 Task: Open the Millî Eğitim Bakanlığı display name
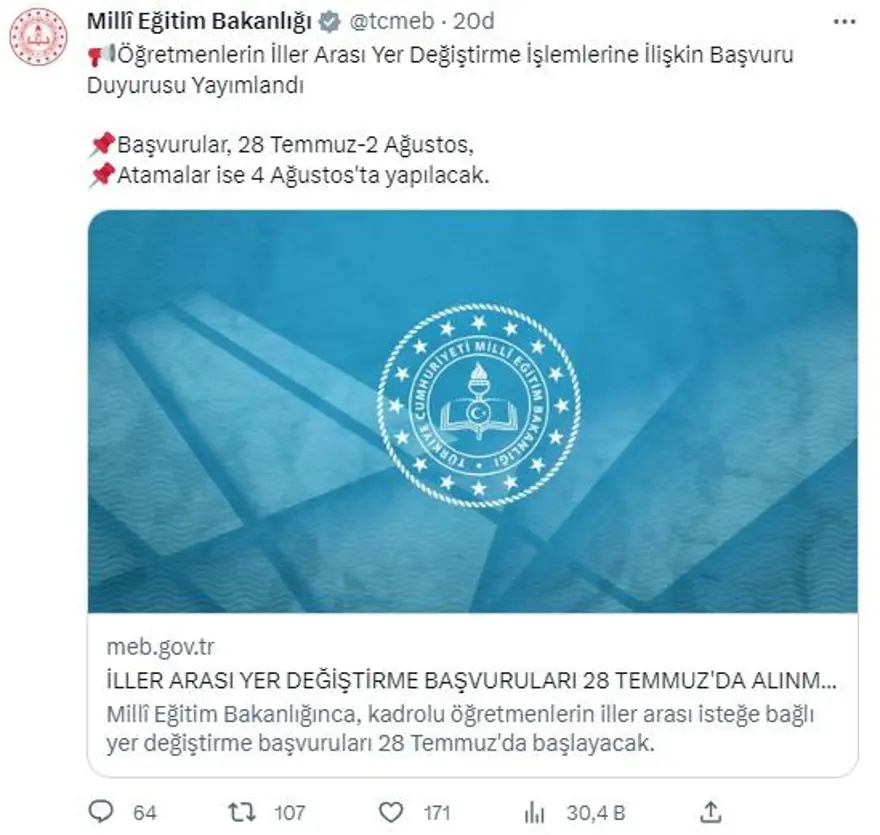click(x=199, y=21)
